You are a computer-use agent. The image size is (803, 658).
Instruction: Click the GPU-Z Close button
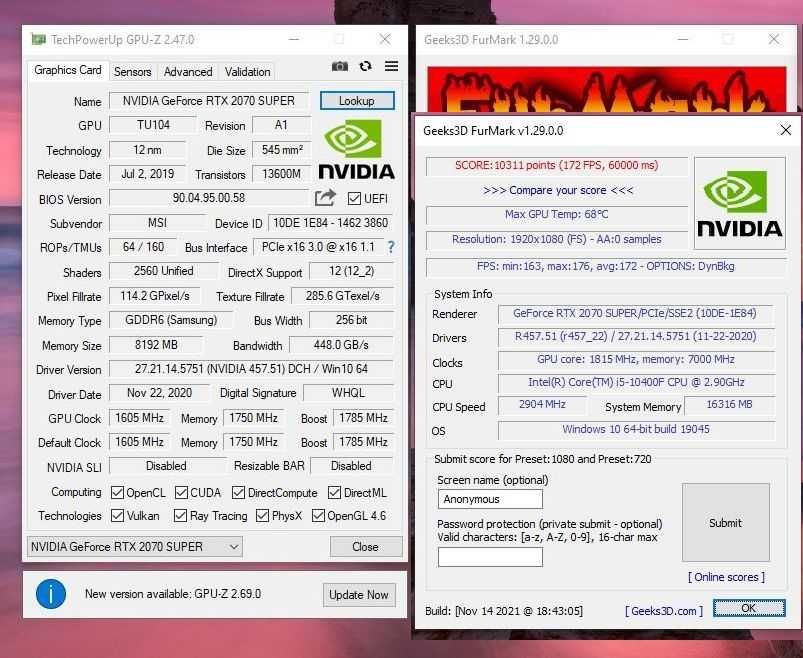[x=366, y=546]
